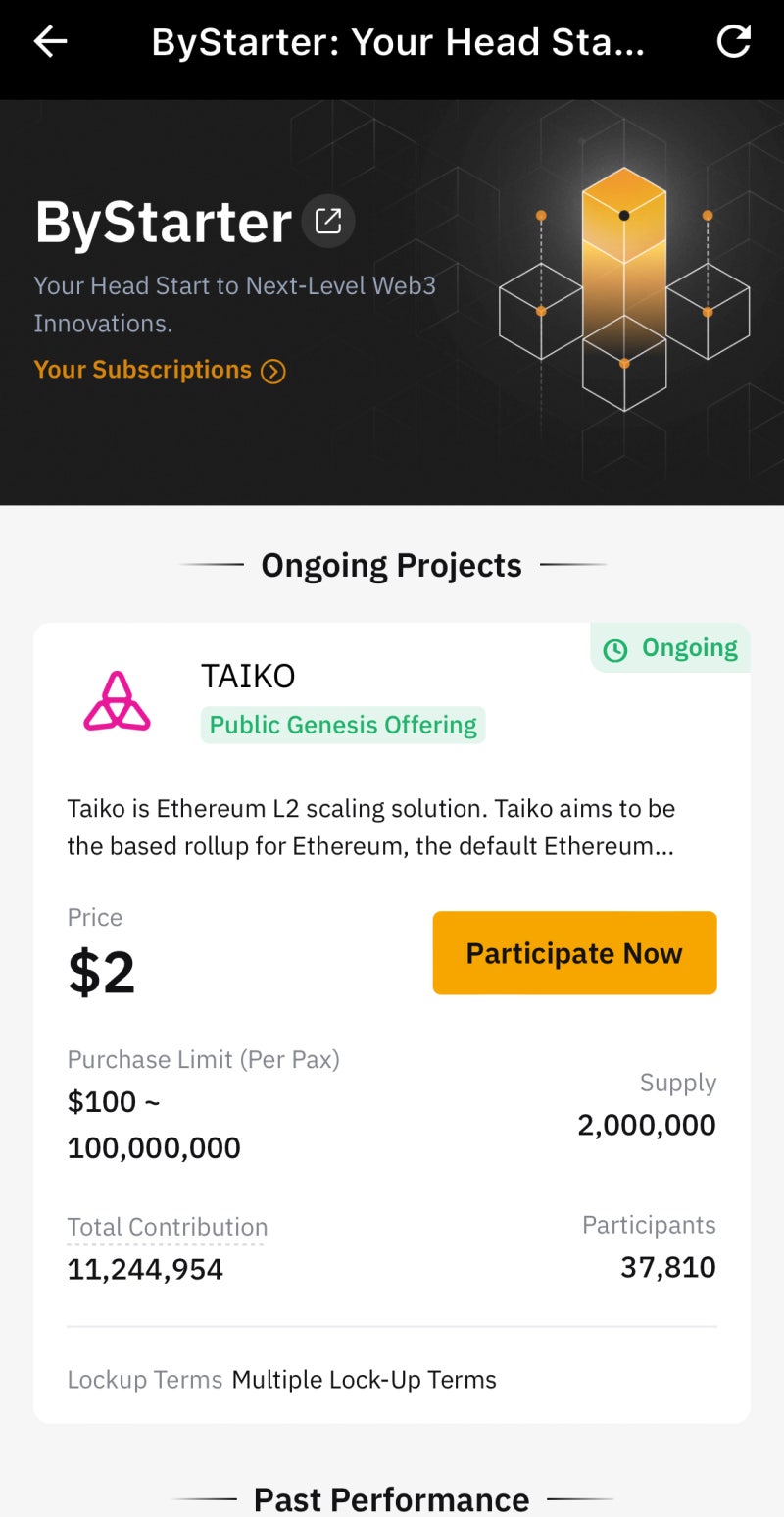Screen dimensions: 784x1517
Task: Open the ByStarter external link icon
Action: click(328, 221)
